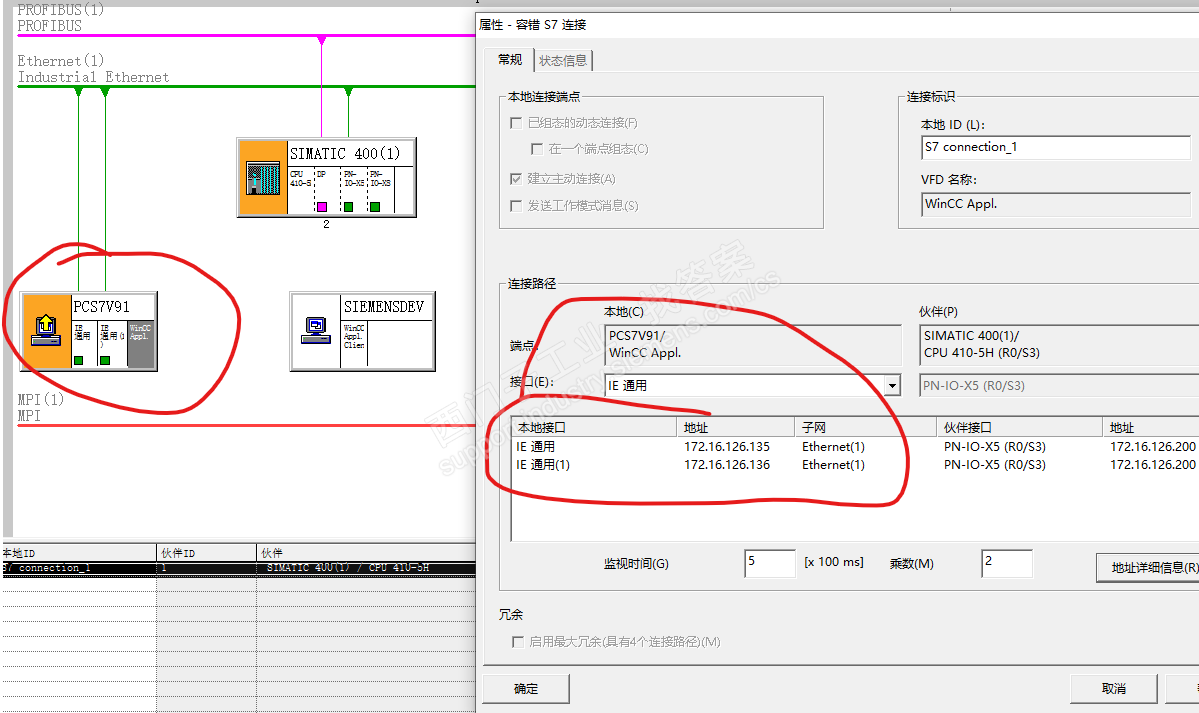Select the DP interface module with magenta node
1199x713 pixels.
(327, 190)
